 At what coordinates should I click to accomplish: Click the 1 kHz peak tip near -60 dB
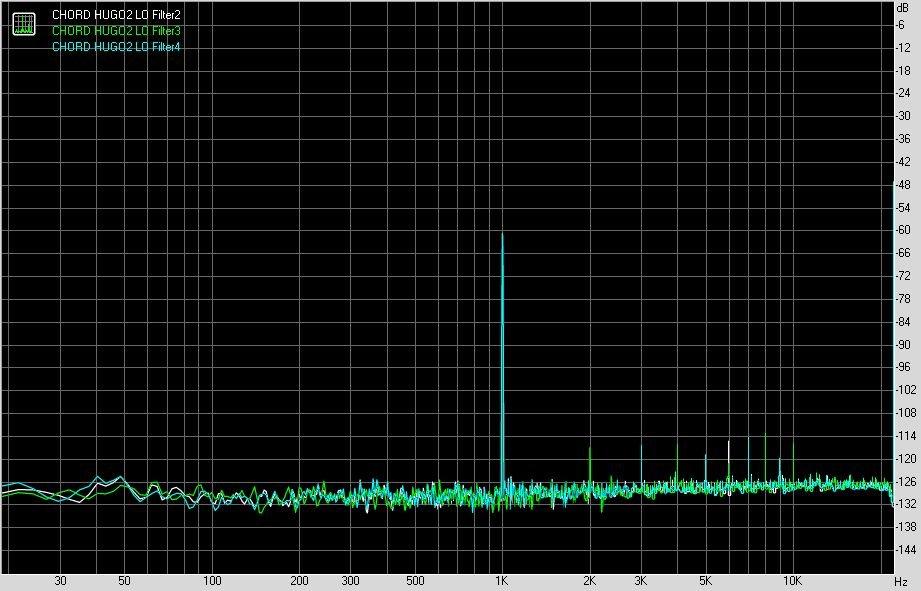tap(502, 236)
